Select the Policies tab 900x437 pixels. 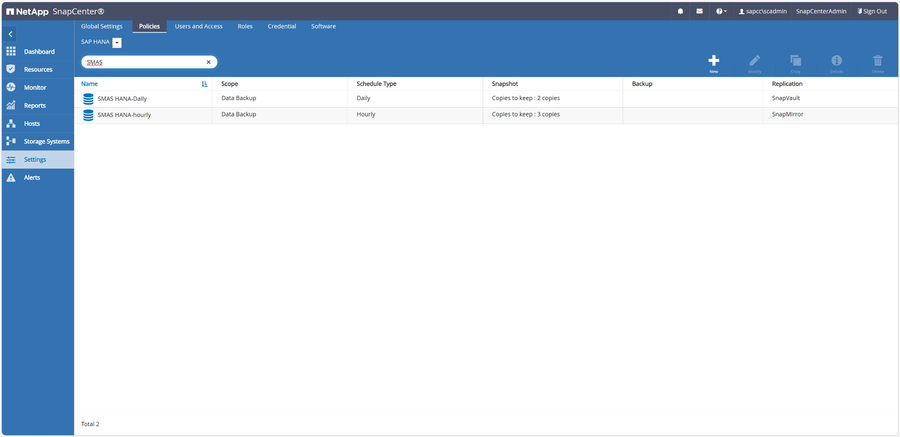pos(149,26)
